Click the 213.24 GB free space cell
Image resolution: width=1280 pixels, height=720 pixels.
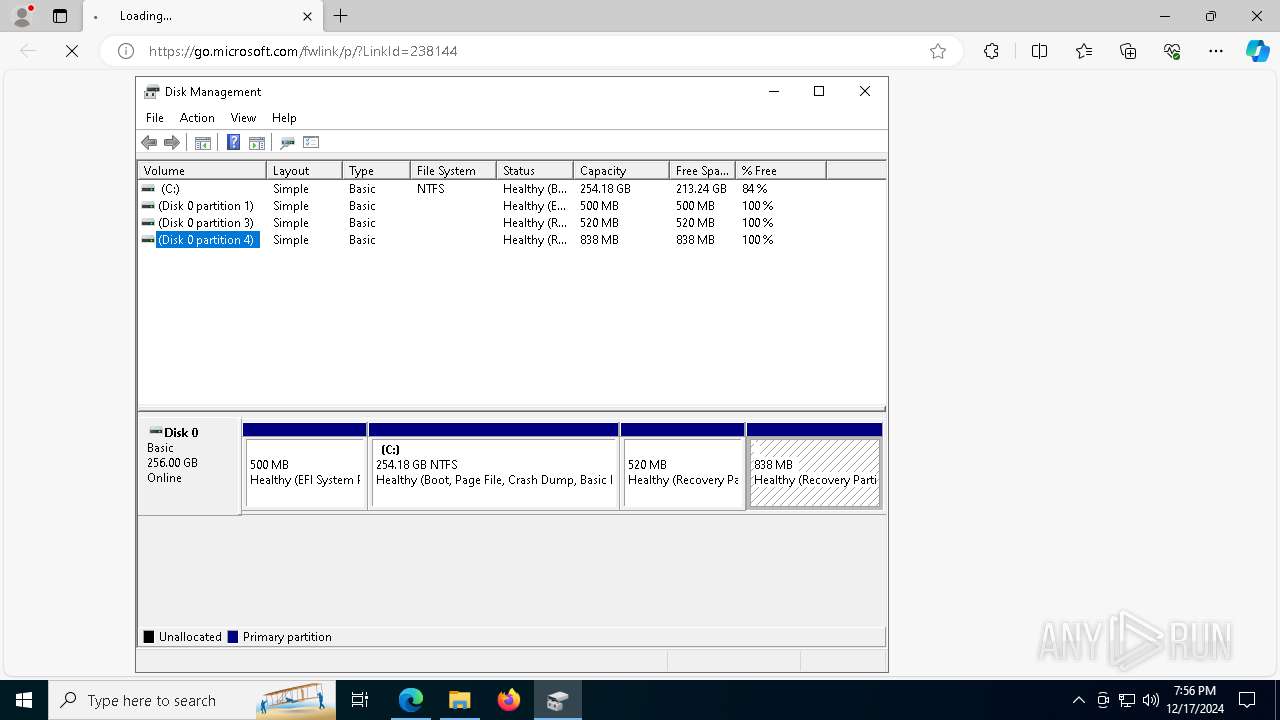701,189
